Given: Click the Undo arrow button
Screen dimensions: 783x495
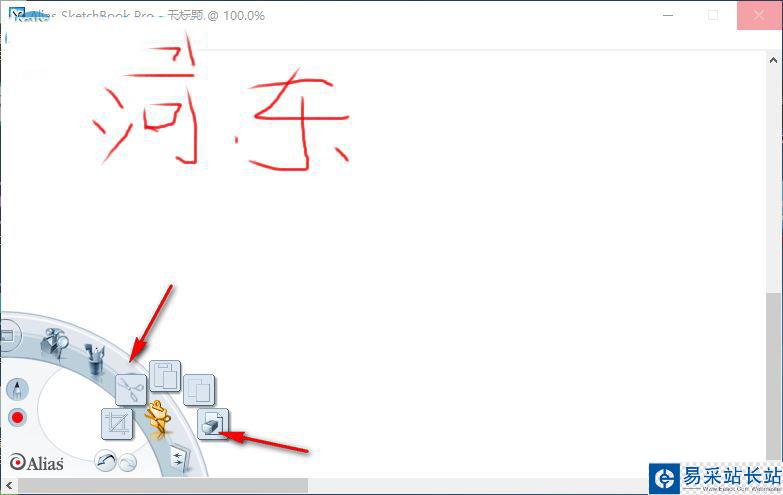Looking at the screenshot, I should coord(105,461).
